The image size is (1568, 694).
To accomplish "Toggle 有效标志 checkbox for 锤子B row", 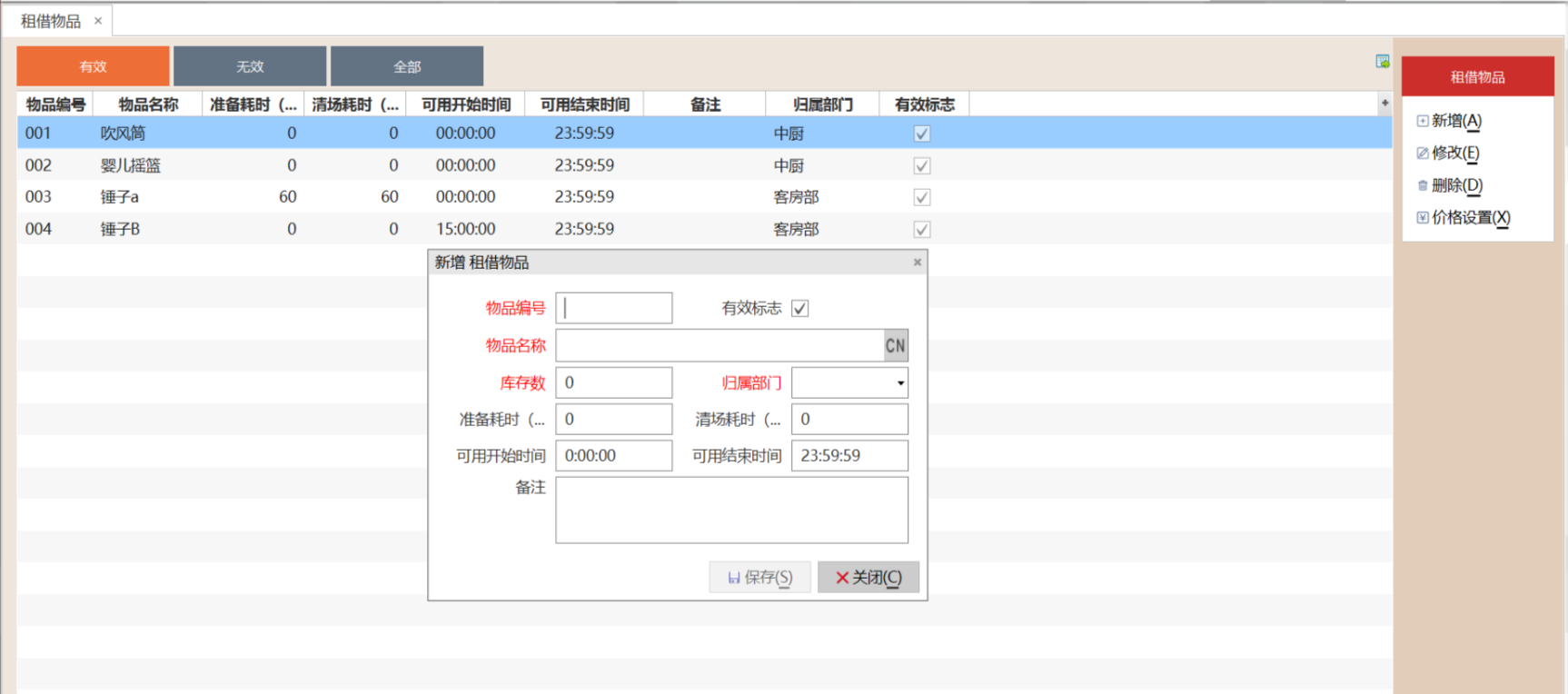I will coord(921,230).
